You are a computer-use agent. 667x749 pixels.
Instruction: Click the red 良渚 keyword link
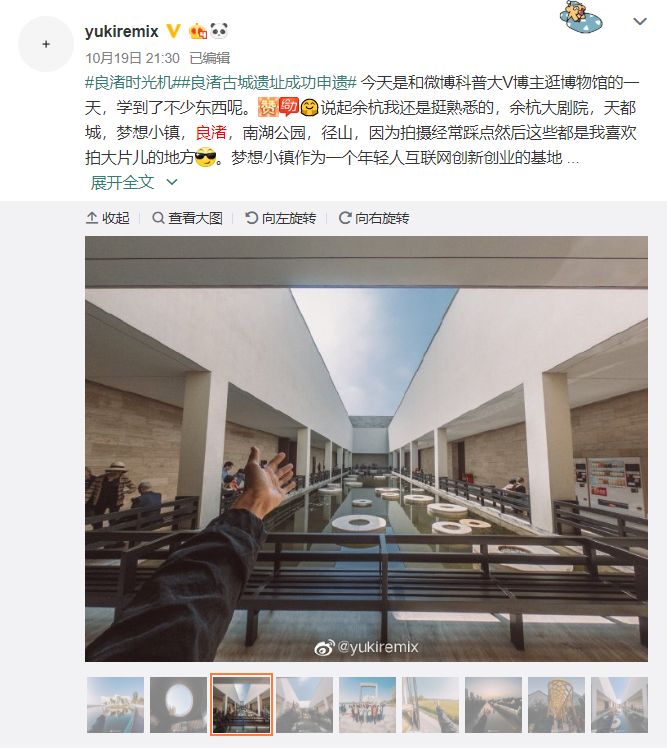pos(211,132)
